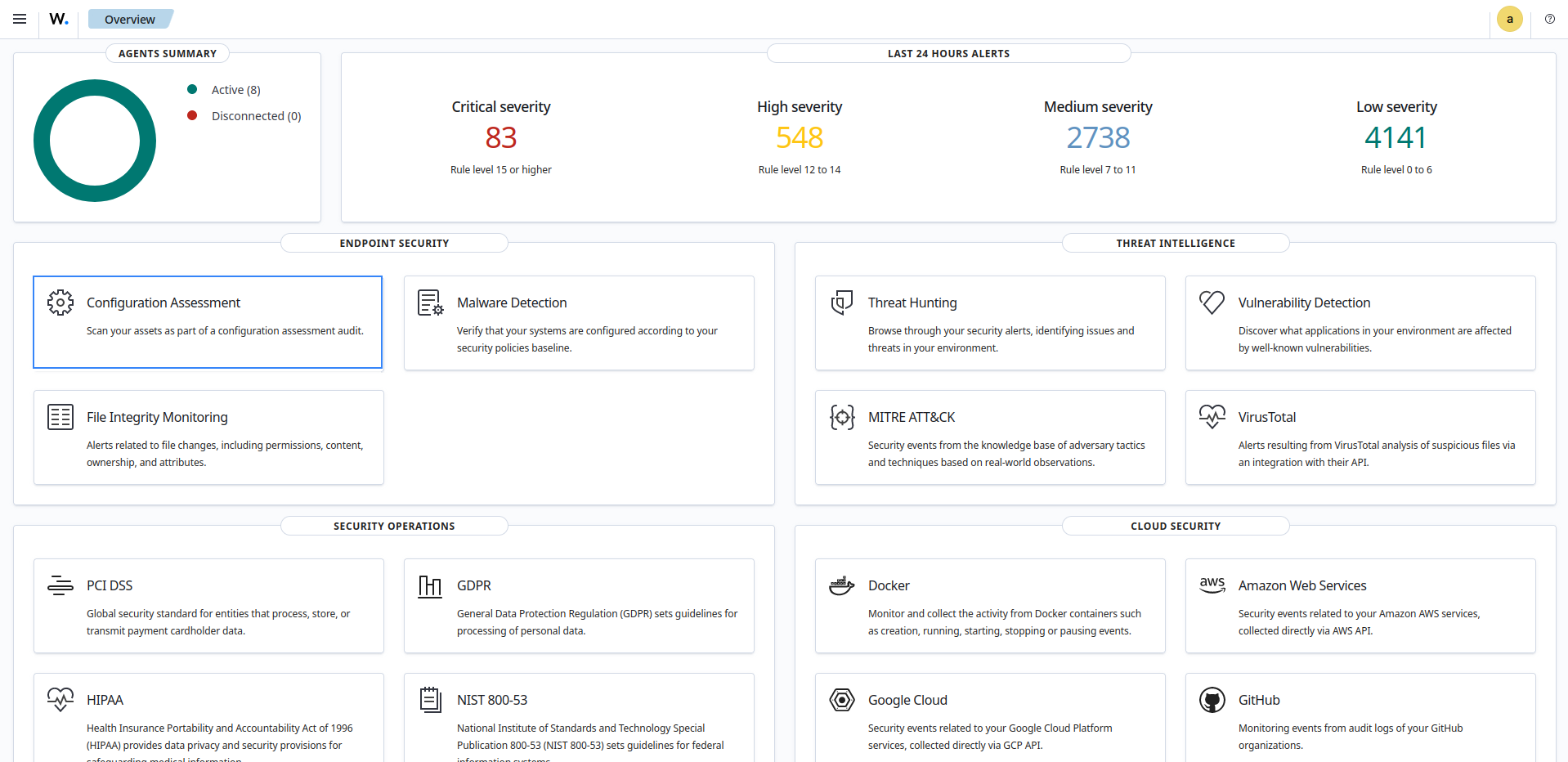Open the File Integrity Monitoring icon
Image resolution: width=1568 pixels, height=762 pixels.
(60, 417)
